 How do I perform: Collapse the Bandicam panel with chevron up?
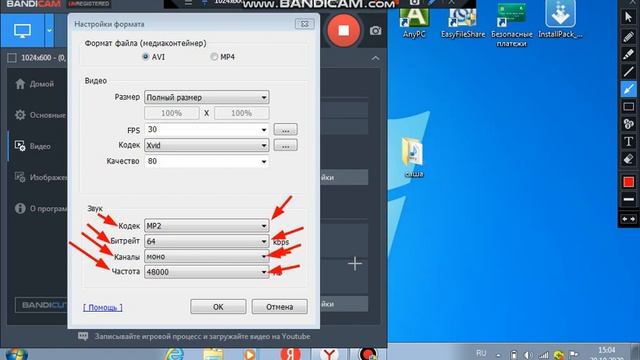(x=375, y=58)
